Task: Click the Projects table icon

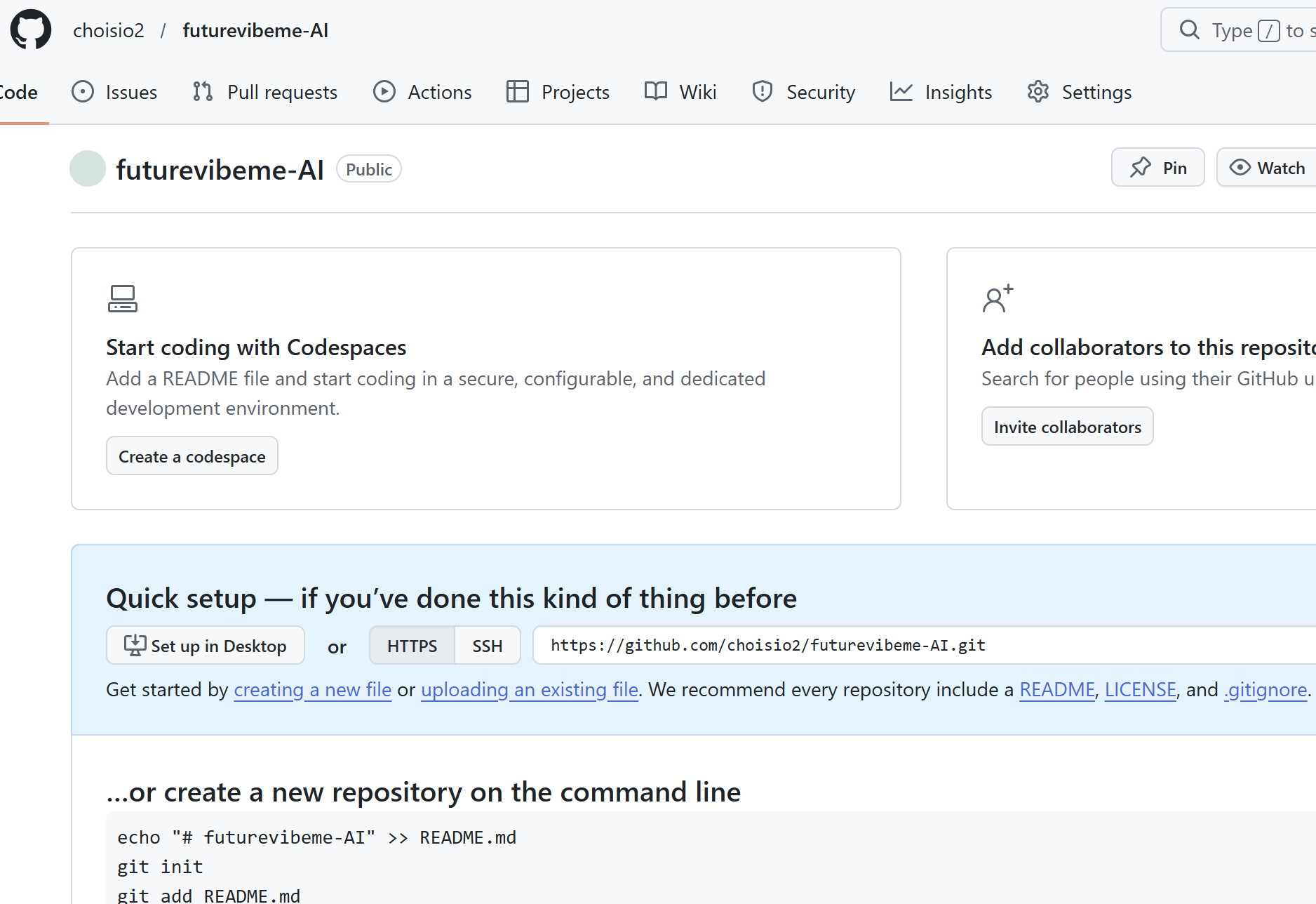Action: pos(517,91)
